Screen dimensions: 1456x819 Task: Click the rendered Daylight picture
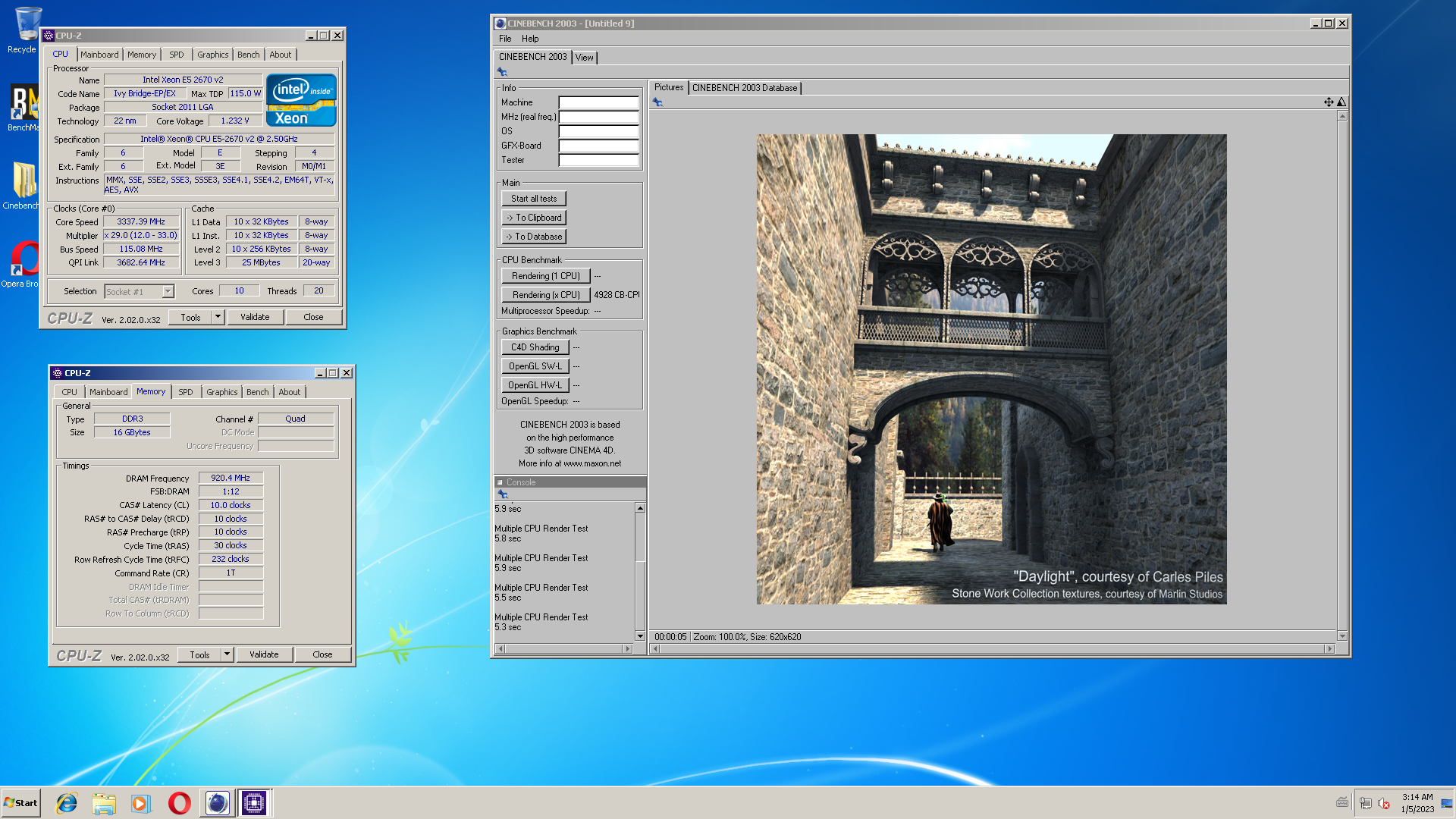991,369
